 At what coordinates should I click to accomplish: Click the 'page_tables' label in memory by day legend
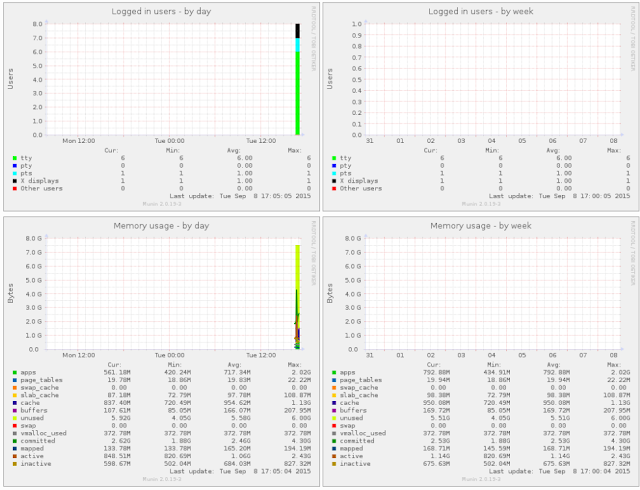click(x=42, y=380)
